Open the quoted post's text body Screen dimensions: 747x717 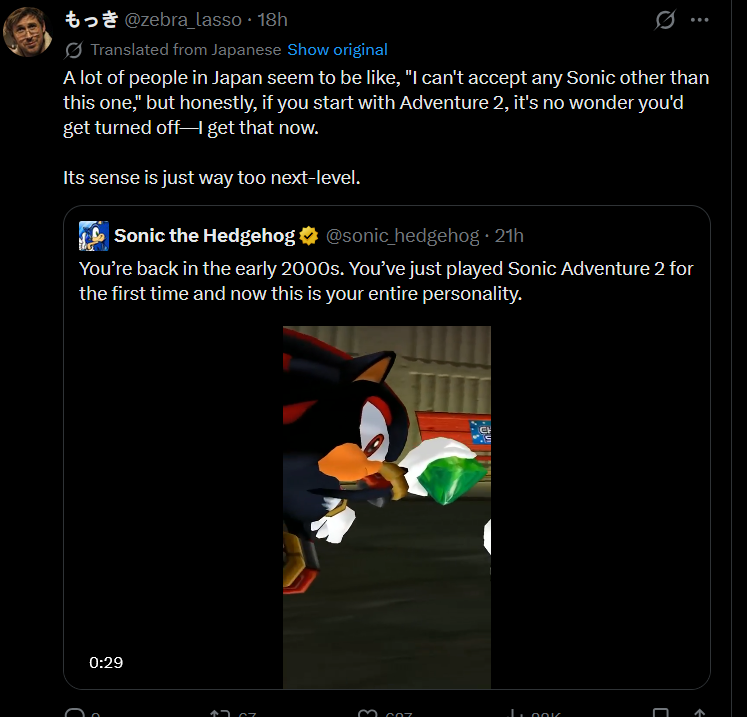(x=385, y=281)
